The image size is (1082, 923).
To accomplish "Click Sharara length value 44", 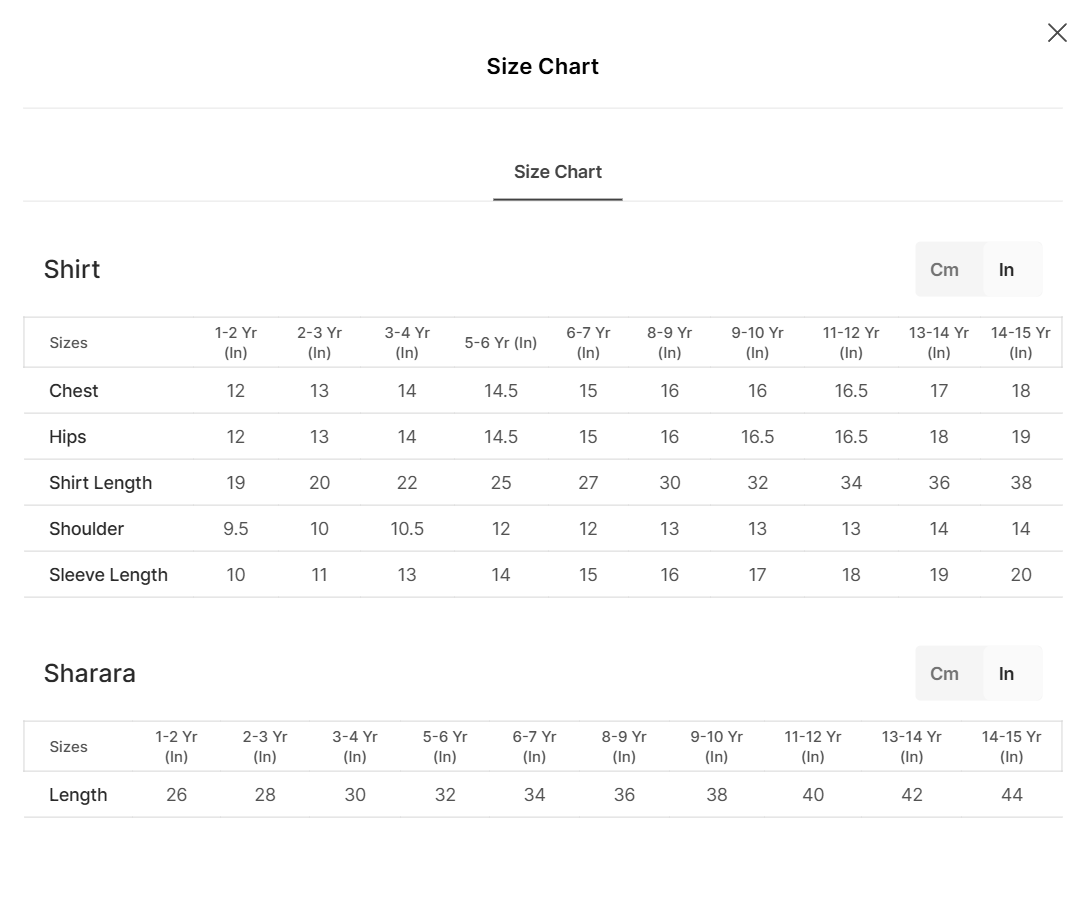I will click(1012, 795).
